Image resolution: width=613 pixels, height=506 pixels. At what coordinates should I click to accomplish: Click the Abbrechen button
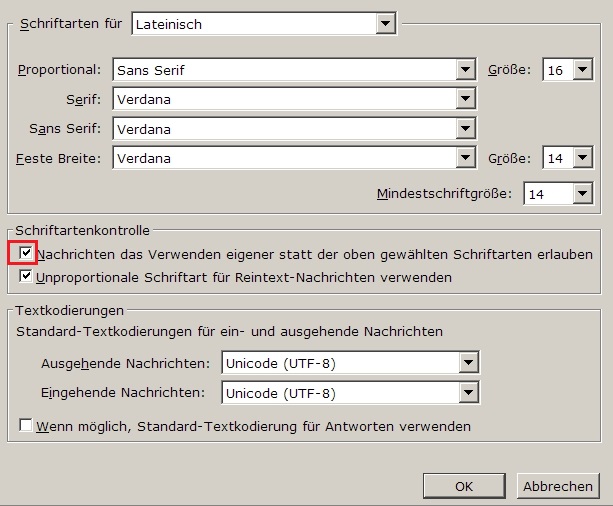click(x=558, y=486)
